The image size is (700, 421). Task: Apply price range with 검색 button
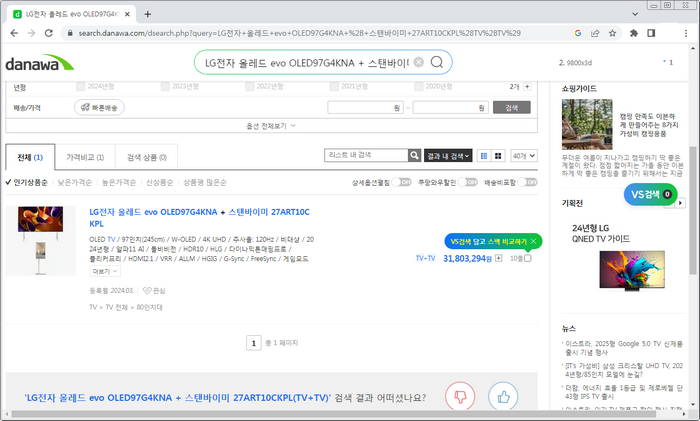512,108
